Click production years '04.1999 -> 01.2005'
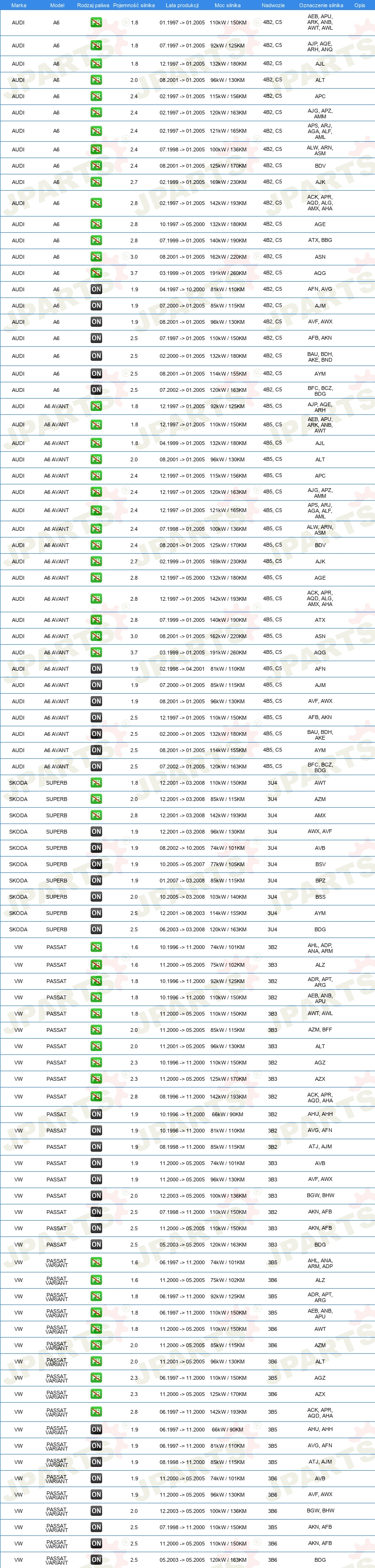This screenshot has width=375, height=1568. 182,443
